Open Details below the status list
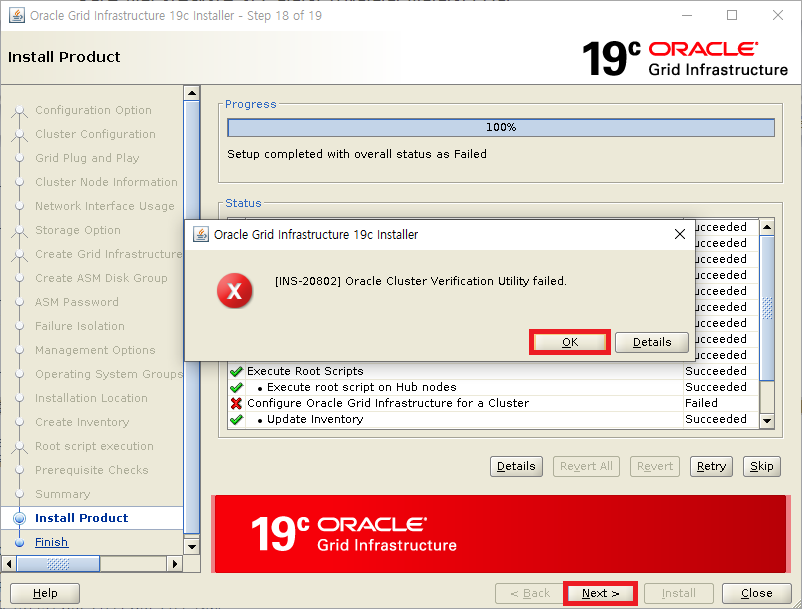 516,466
